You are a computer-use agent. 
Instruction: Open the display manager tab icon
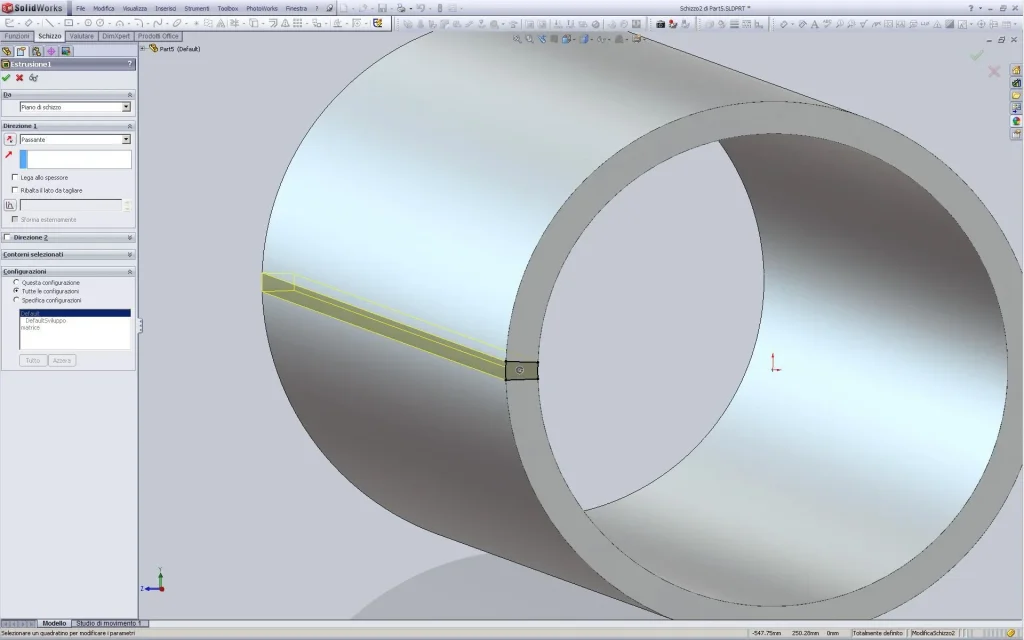pos(66,52)
